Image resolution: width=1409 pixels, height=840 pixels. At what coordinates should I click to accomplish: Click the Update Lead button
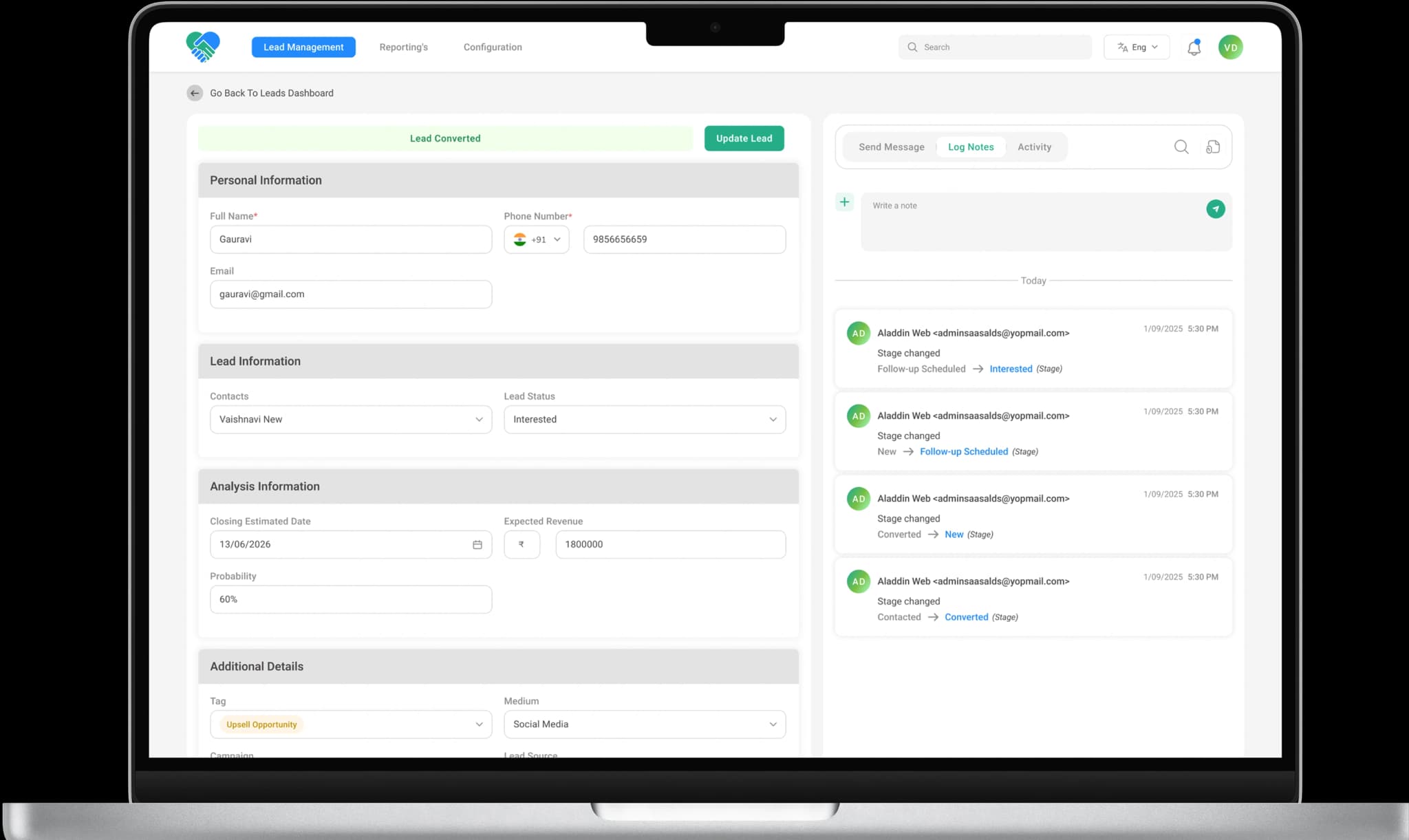[744, 138]
